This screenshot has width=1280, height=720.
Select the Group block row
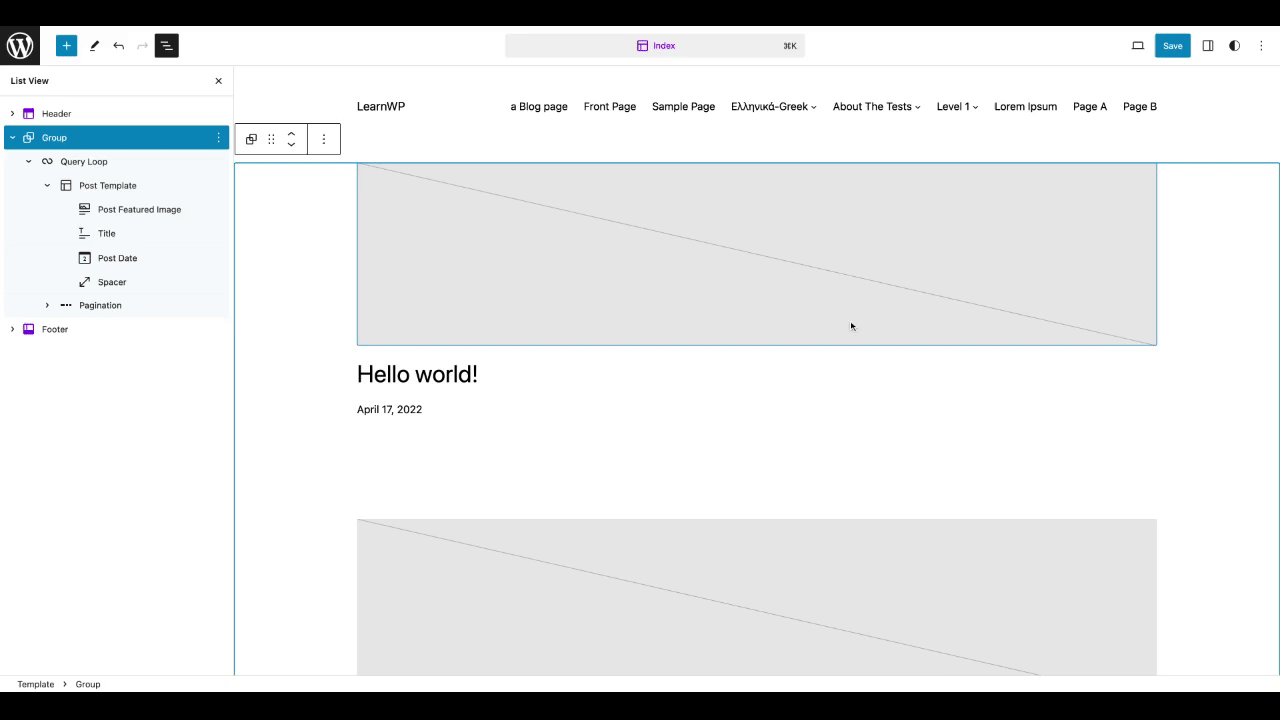click(117, 138)
